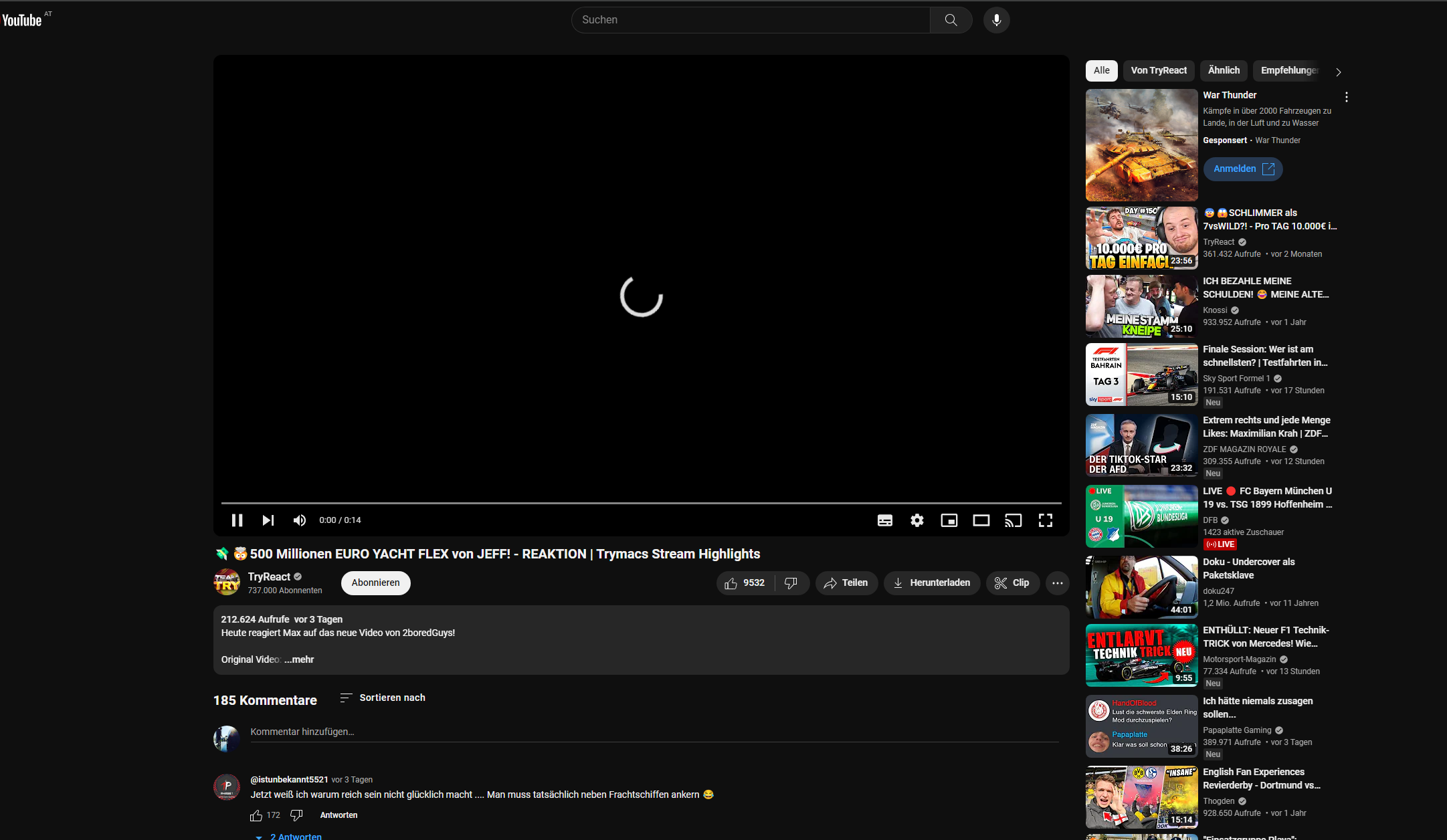Dislike this video

pos(791,583)
